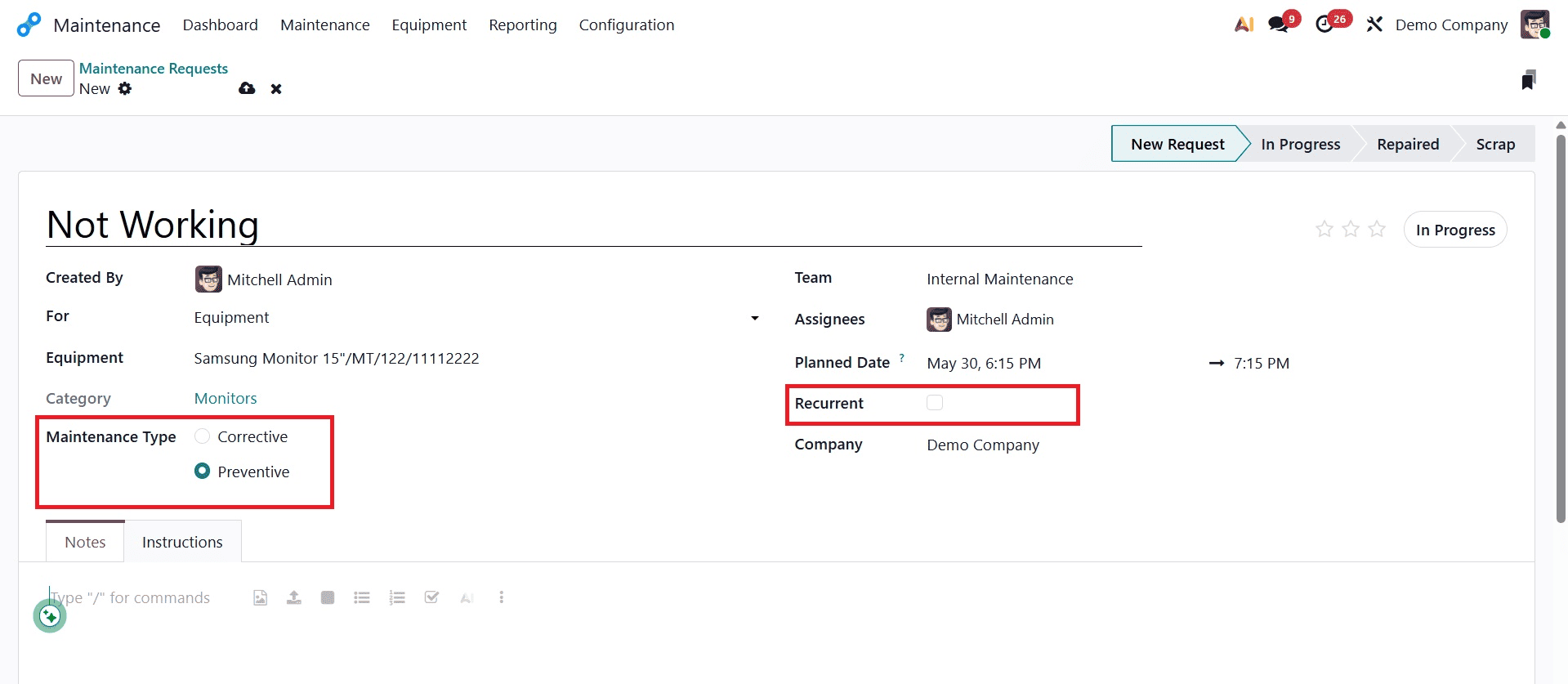The height and width of the screenshot is (684, 1568).
Task: Set stage to New Request
Action: click(x=1177, y=144)
